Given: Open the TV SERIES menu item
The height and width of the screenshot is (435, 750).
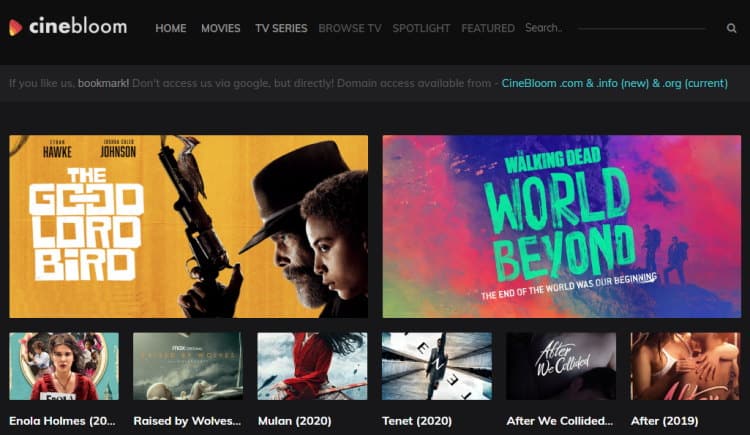Looking at the screenshot, I should click(281, 28).
